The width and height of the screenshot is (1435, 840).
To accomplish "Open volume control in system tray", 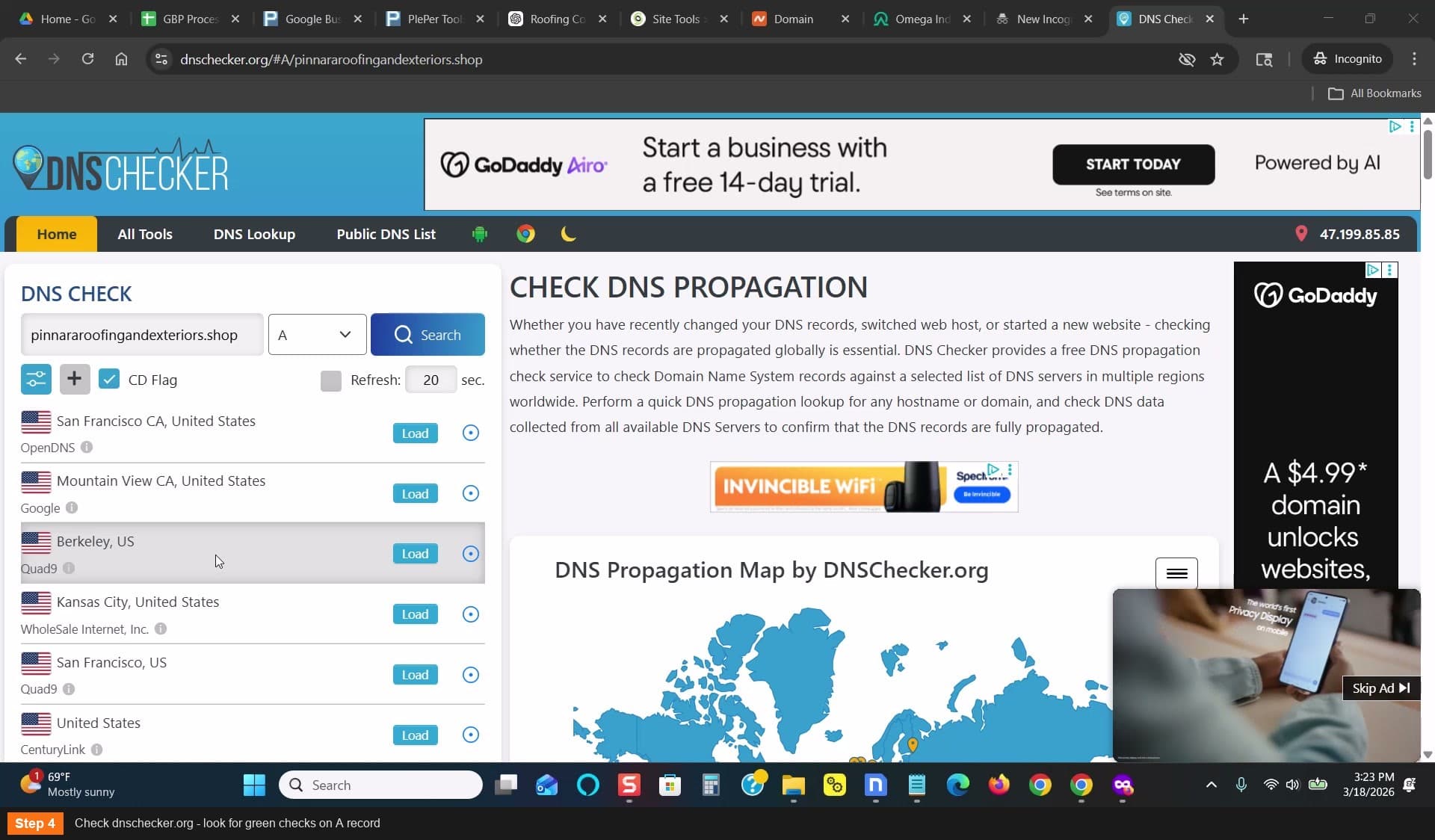I will (1292, 785).
